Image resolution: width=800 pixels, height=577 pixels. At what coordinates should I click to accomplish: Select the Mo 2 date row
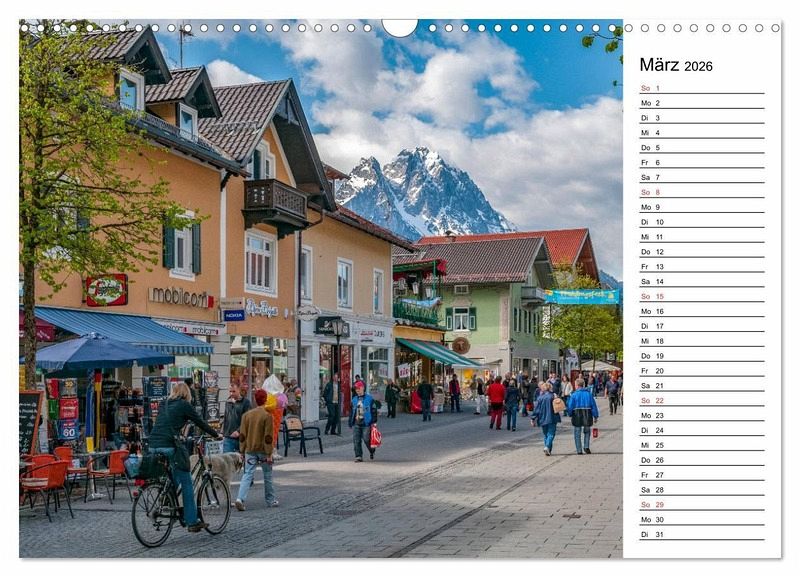[702, 103]
